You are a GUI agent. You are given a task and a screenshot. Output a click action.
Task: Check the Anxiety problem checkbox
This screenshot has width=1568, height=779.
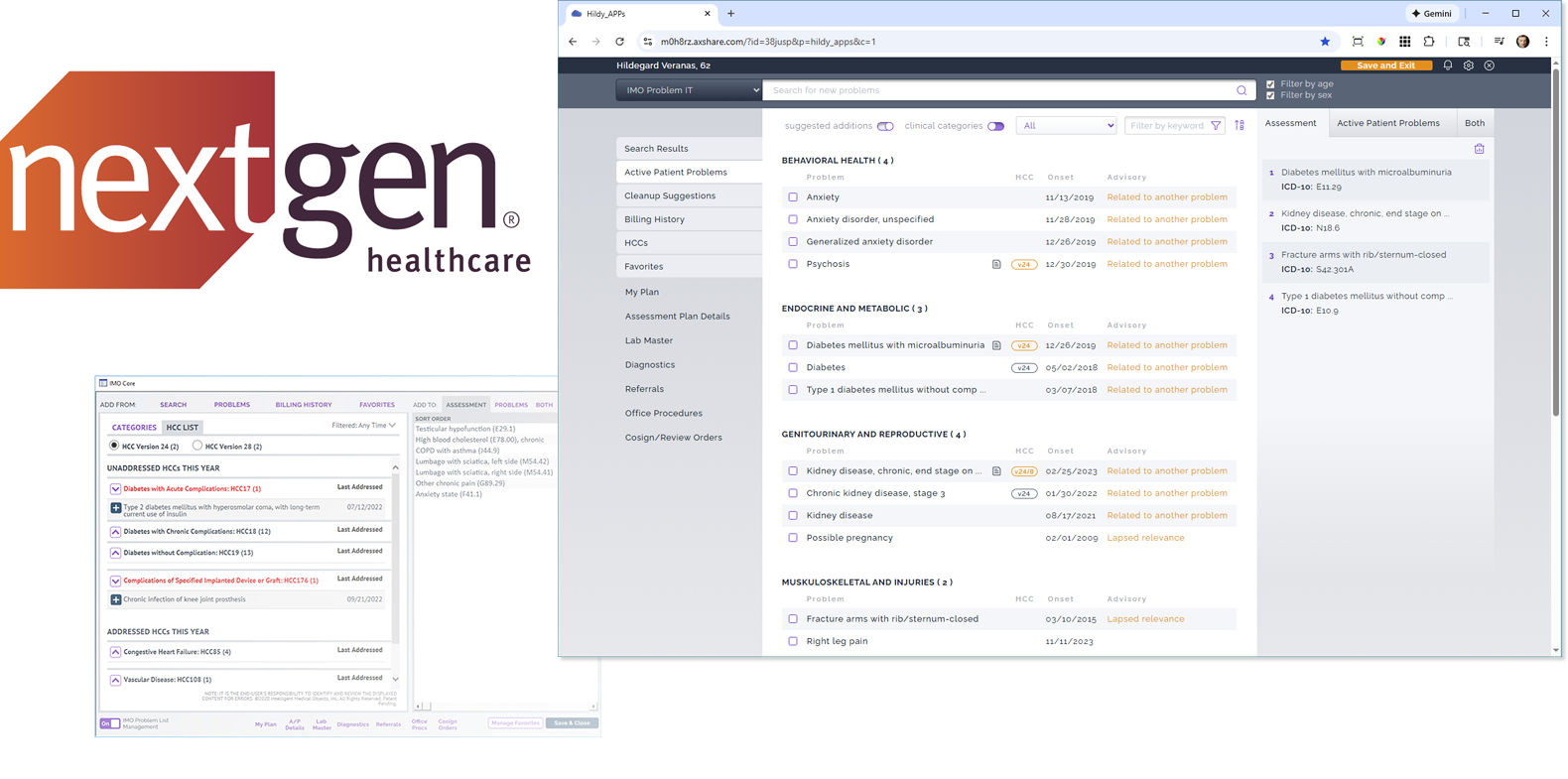click(793, 197)
